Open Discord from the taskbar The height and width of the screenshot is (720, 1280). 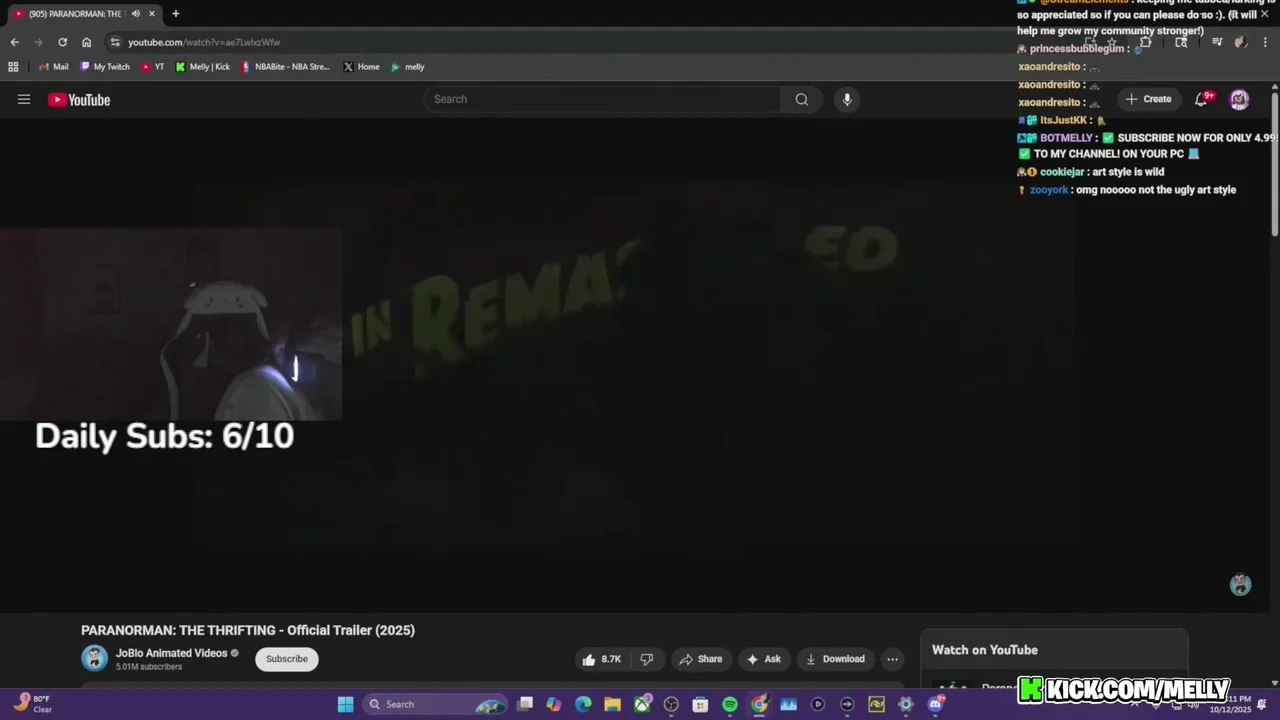coord(936,704)
